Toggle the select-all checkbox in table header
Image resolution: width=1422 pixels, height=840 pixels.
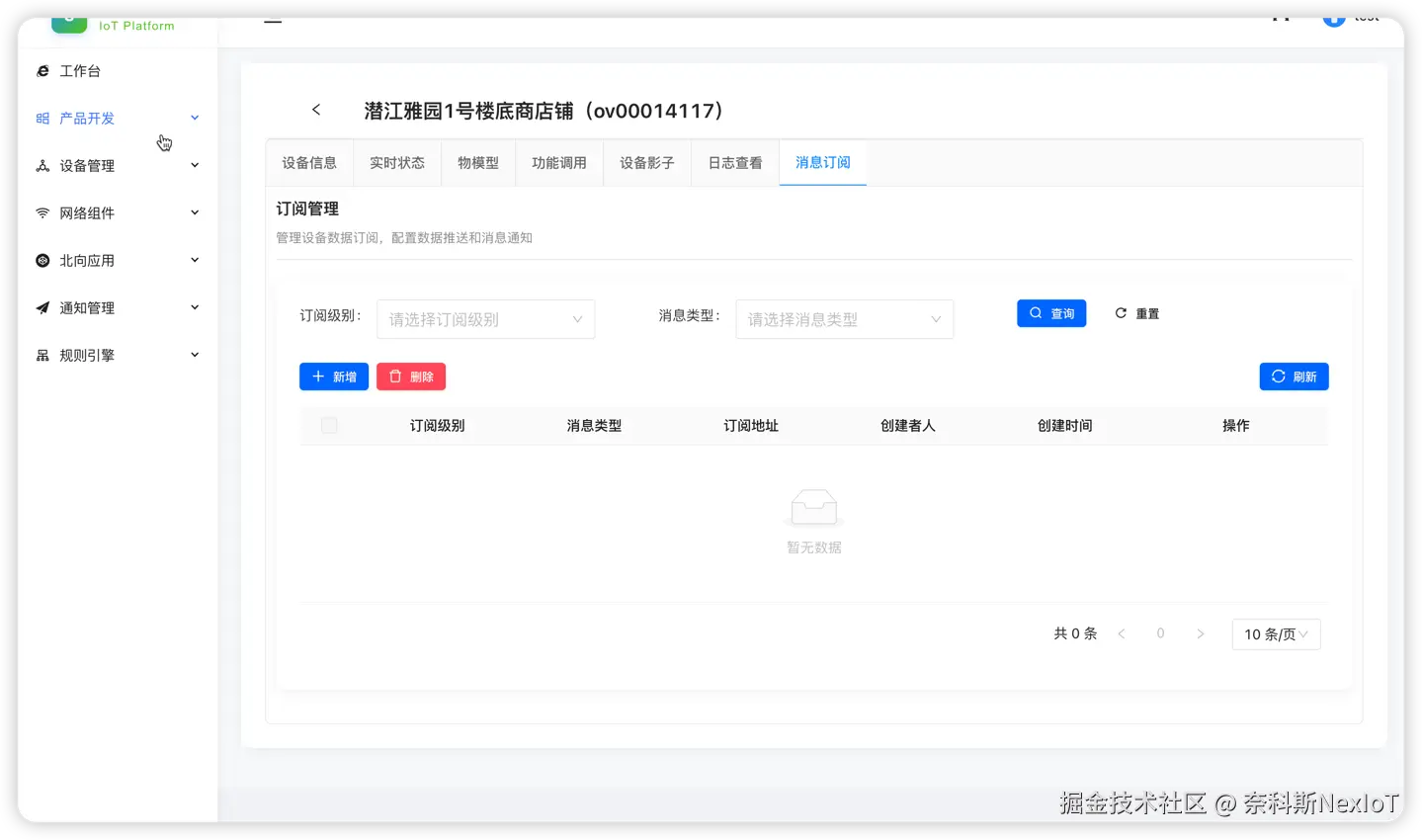[x=329, y=425]
